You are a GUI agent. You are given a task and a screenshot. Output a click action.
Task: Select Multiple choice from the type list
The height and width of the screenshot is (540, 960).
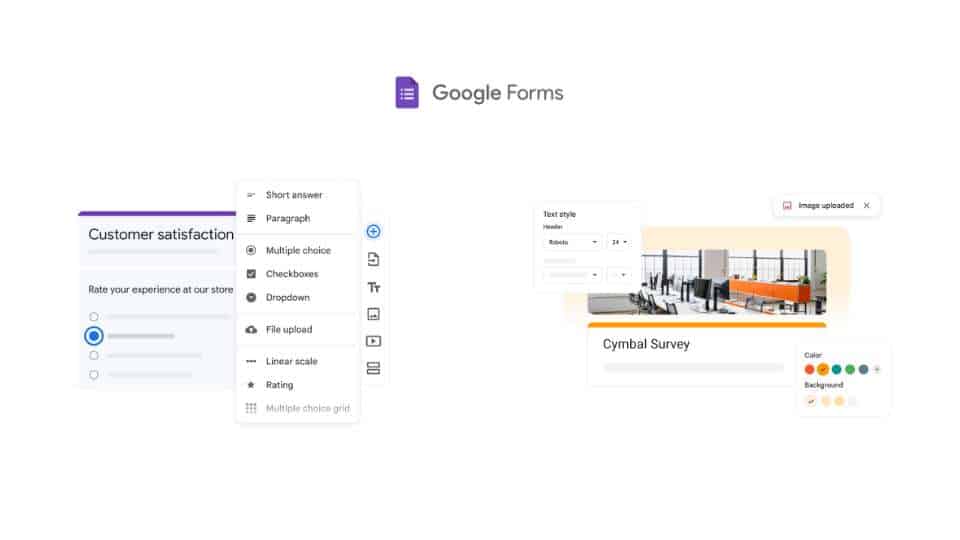click(298, 250)
